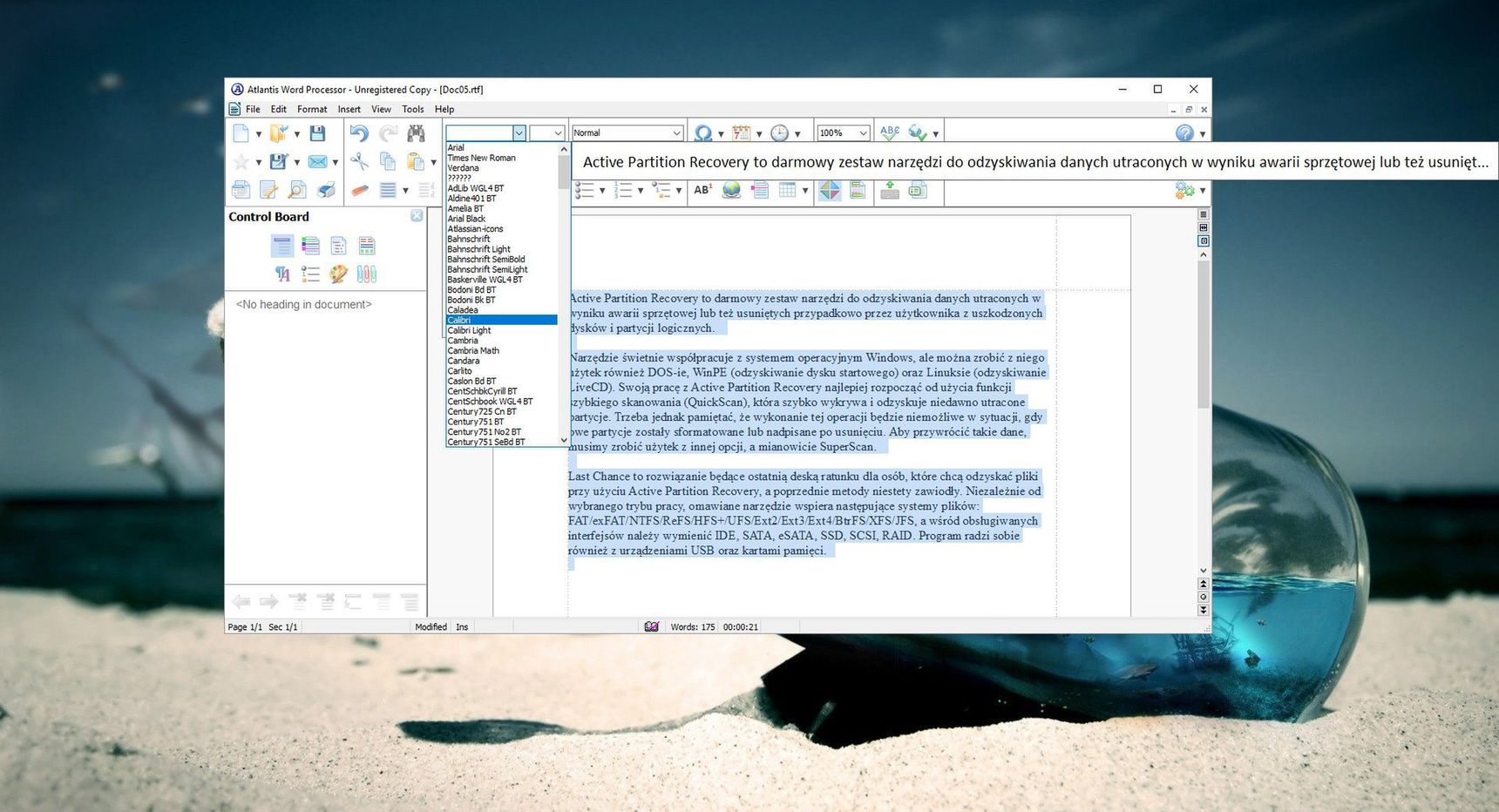Click the AB footnote icon

pos(702,190)
